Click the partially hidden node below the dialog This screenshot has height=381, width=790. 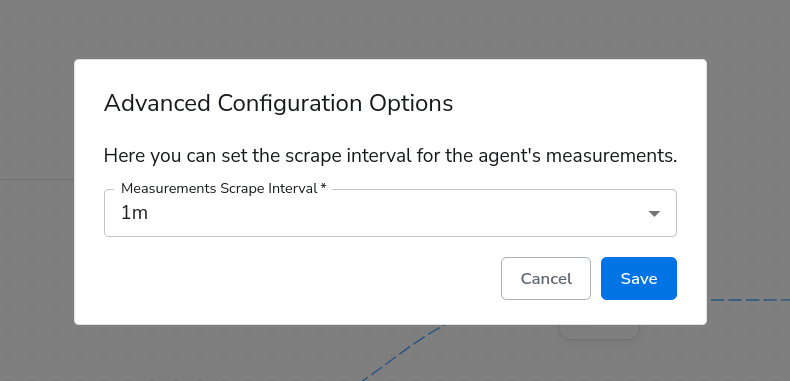(600, 332)
